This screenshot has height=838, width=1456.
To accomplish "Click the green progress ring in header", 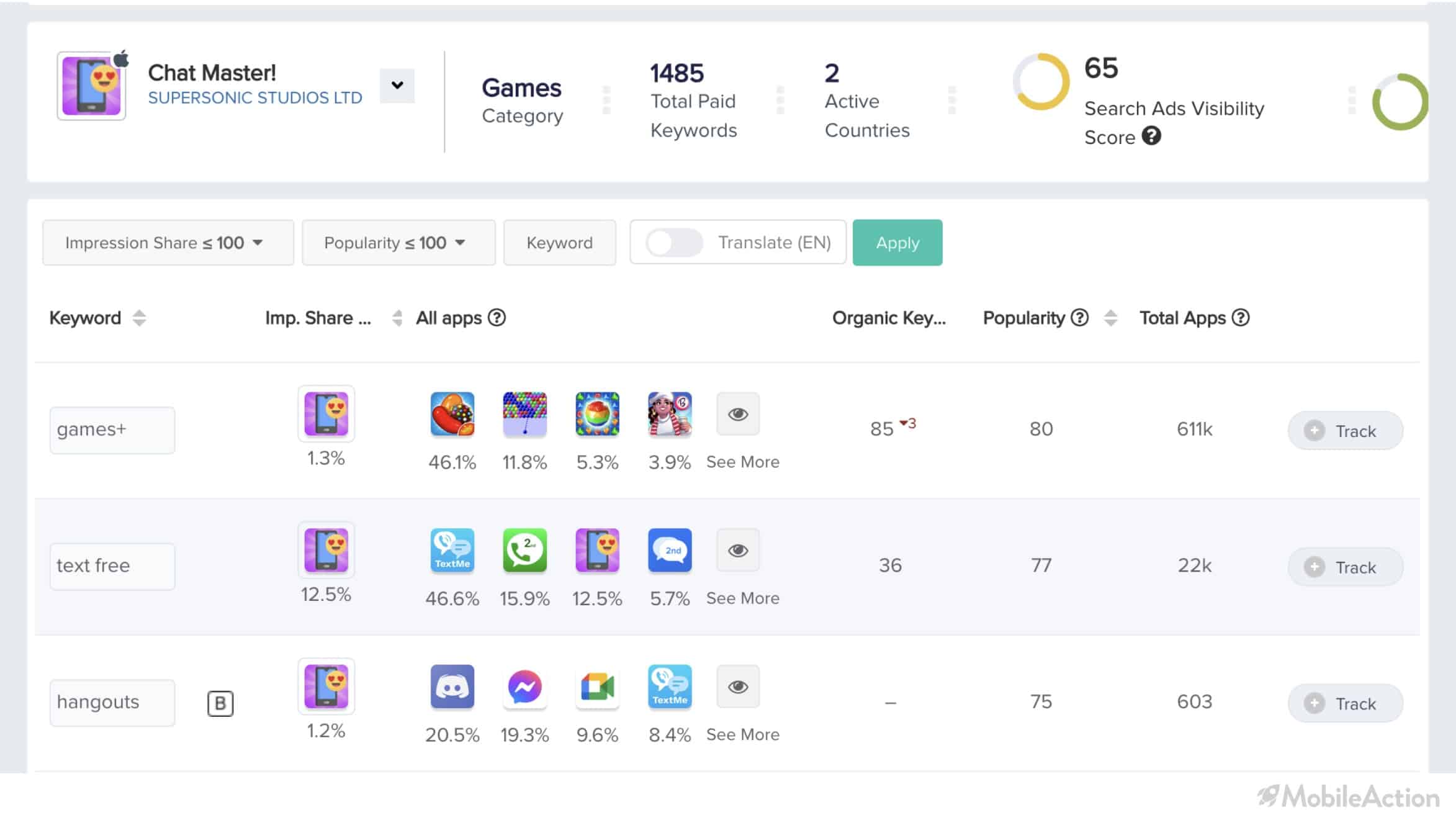I will click(1400, 102).
